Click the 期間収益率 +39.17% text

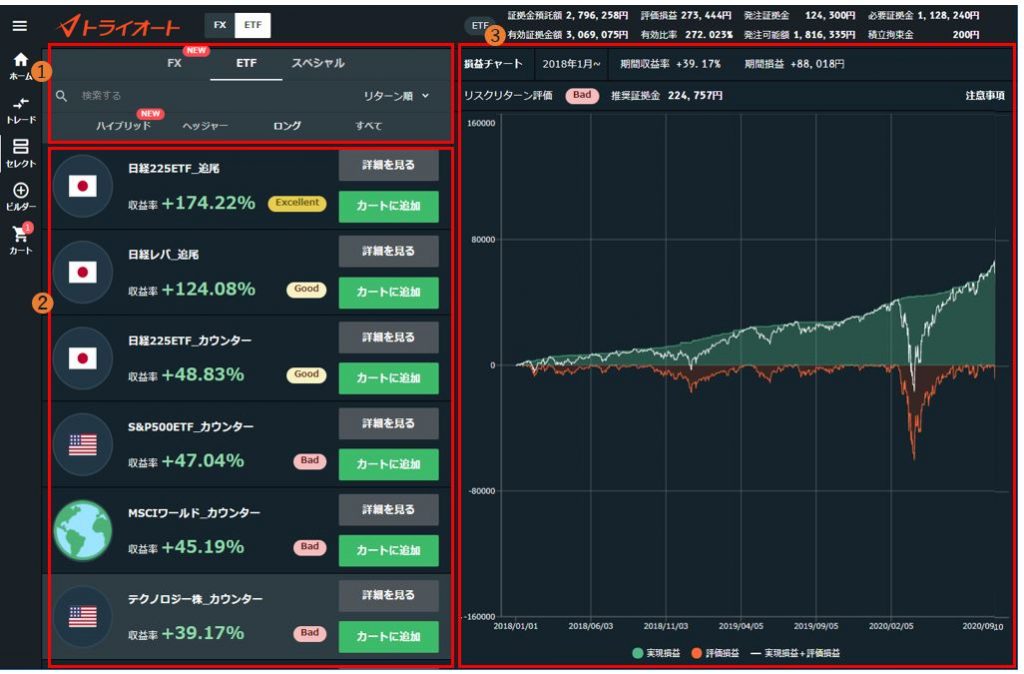click(670, 64)
